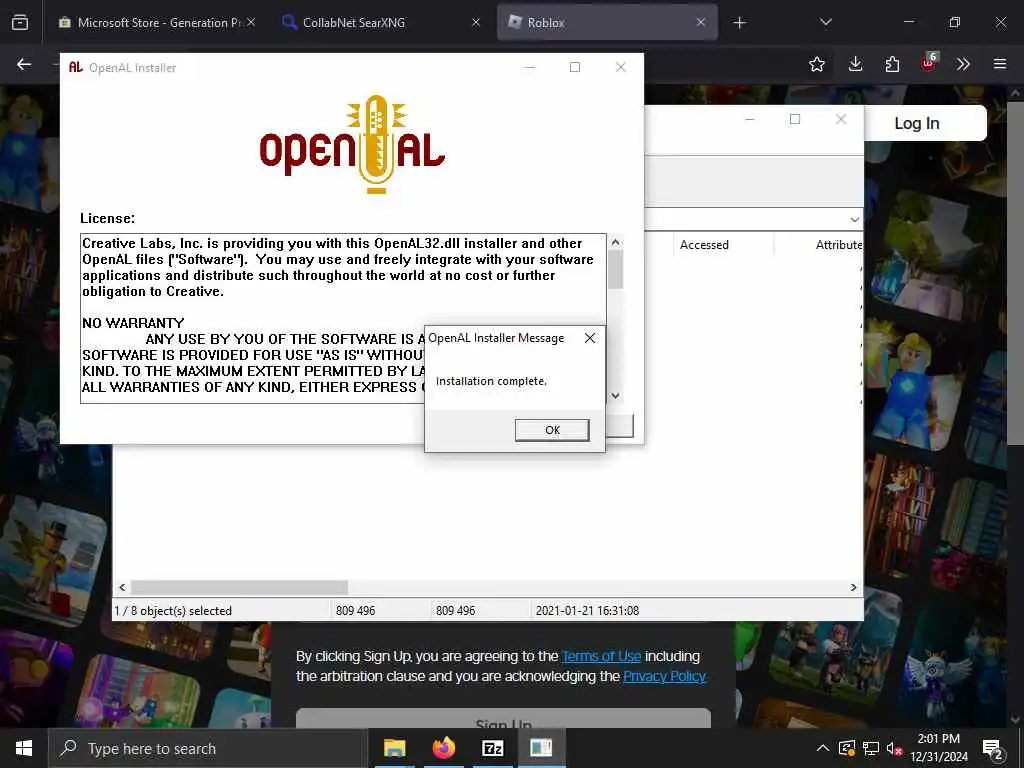Viewport: 1024px width, 768px height.
Task: Click the taskbar search box
Action: (207, 748)
